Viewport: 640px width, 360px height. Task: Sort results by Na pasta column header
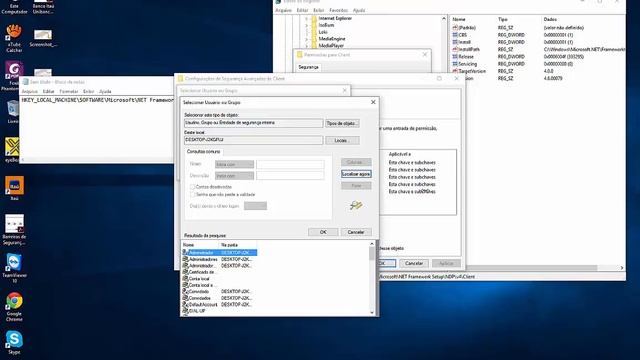point(237,245)
